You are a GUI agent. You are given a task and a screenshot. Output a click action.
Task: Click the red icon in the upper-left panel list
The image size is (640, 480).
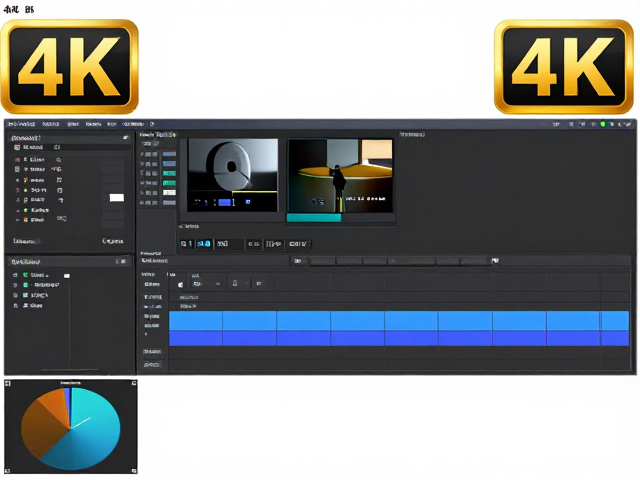click(17, 160)
